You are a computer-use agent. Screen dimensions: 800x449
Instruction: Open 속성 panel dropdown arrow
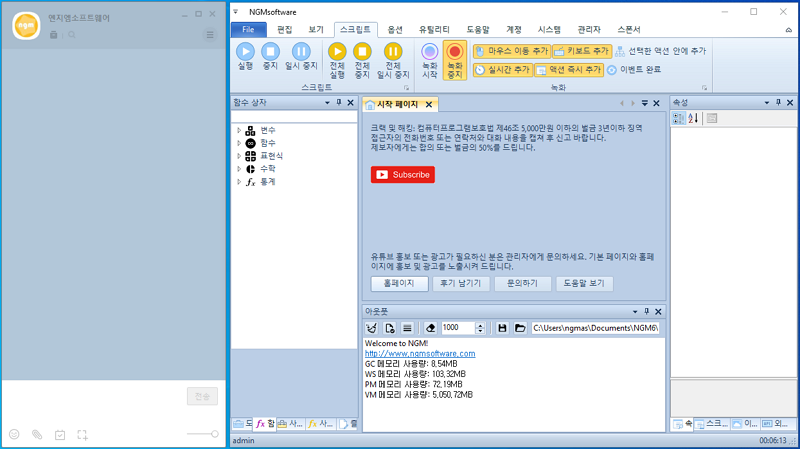point(766,103)
